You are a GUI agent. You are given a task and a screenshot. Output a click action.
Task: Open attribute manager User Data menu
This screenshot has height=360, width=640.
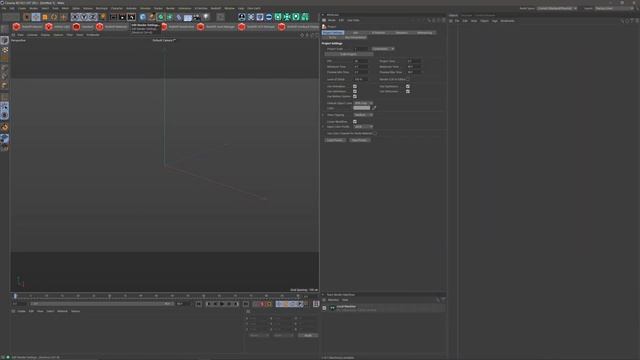coord(353,20)
